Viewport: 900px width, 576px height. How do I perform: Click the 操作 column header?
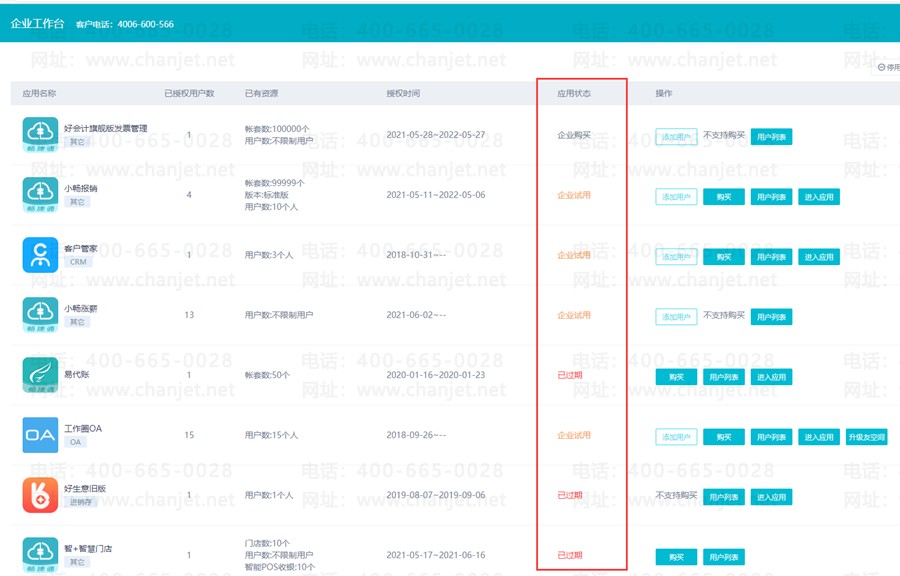coord(664,93)
